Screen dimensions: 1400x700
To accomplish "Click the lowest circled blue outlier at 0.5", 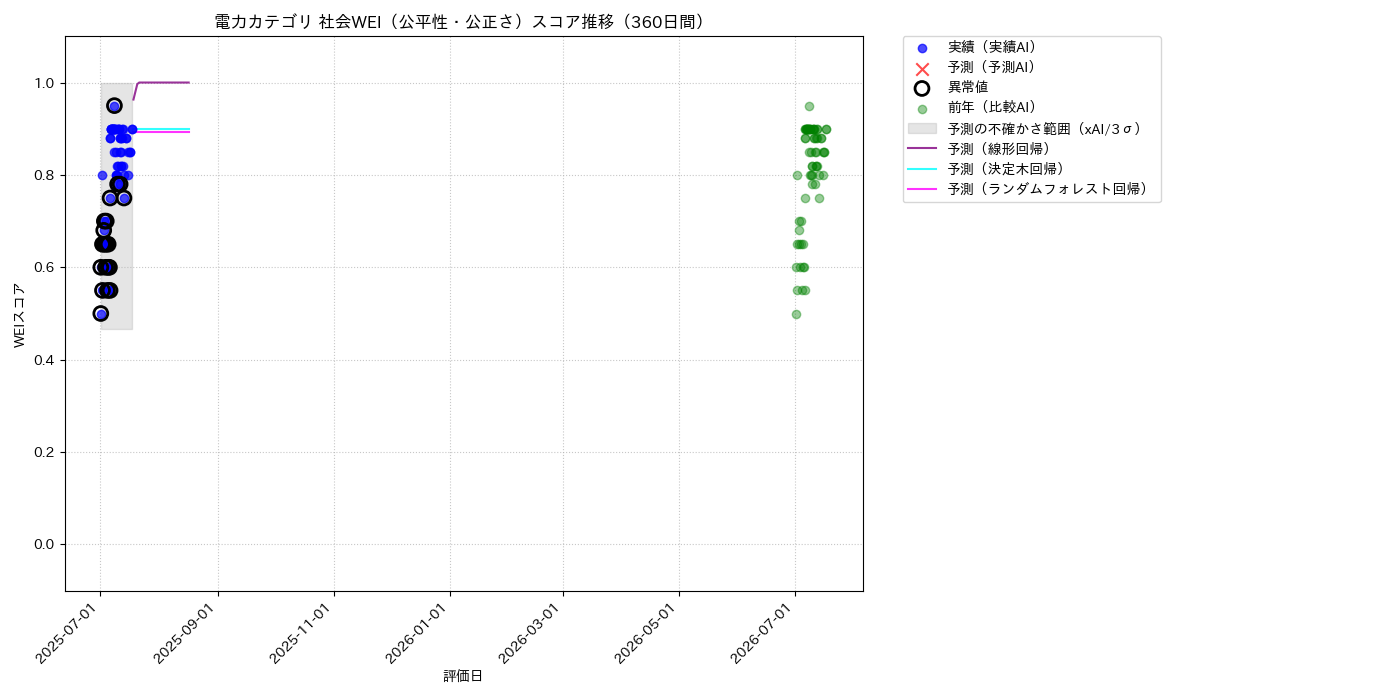I will (100, 313).
